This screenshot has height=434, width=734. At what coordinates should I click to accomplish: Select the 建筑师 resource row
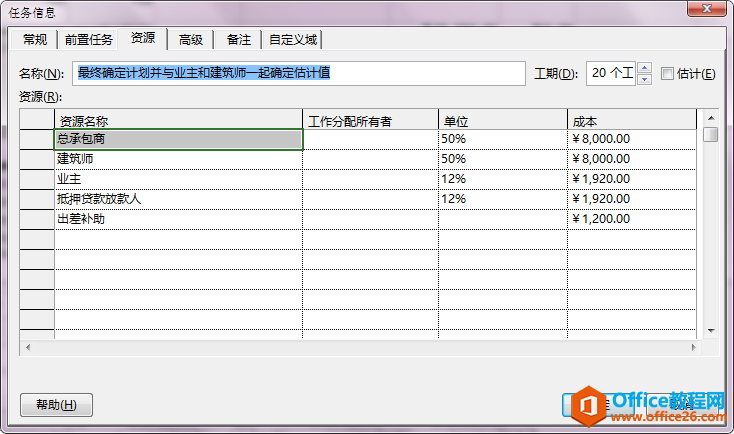(178, 159)
